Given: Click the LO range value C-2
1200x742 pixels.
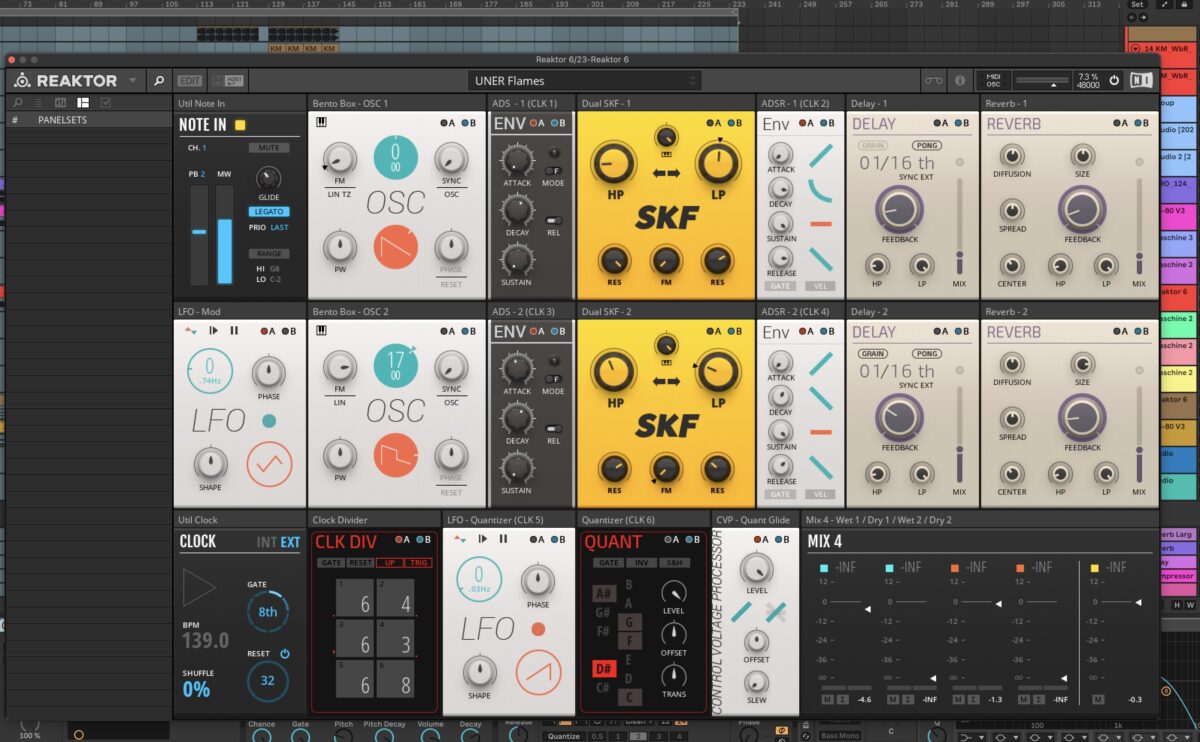Looking at the screenshot, I should [275, 280].
